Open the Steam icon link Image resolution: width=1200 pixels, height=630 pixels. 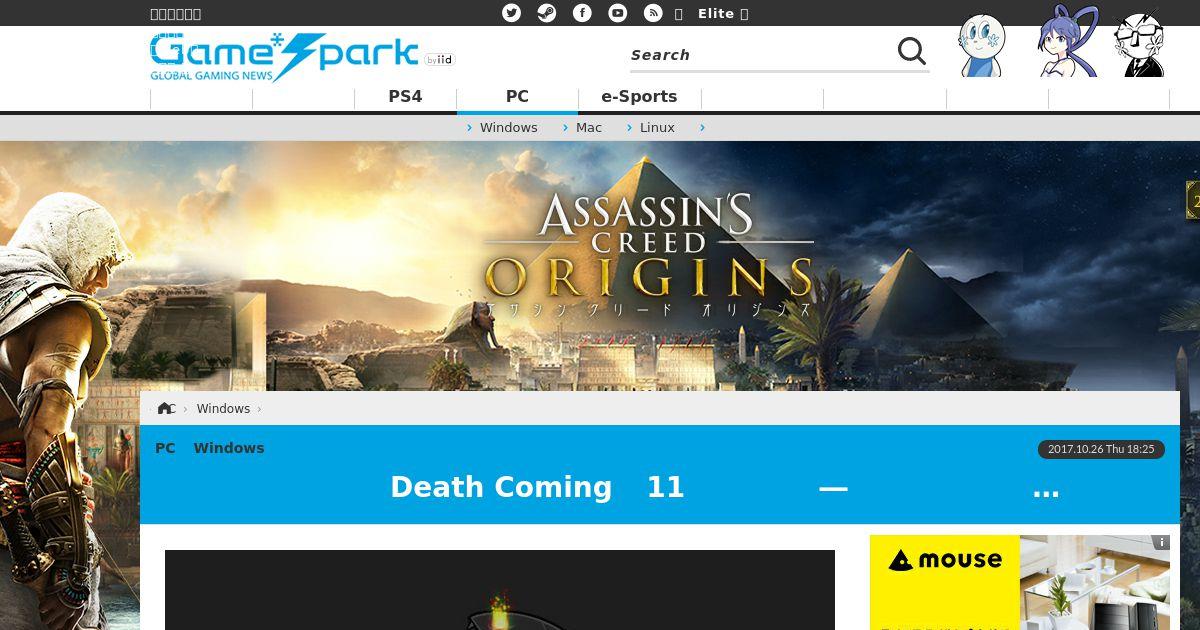point(546,13)
